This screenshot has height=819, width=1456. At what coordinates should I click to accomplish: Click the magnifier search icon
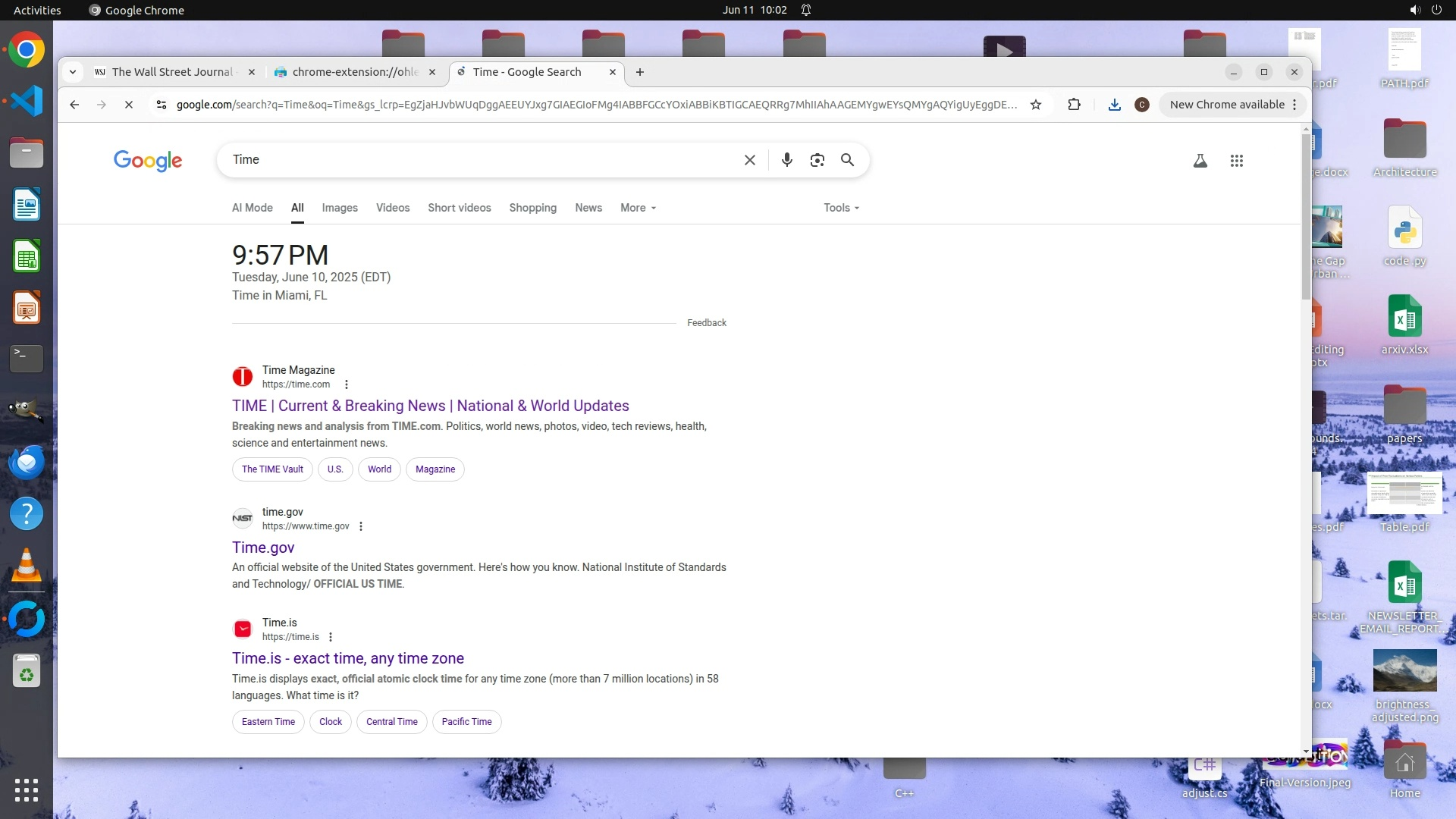point(847,160)
